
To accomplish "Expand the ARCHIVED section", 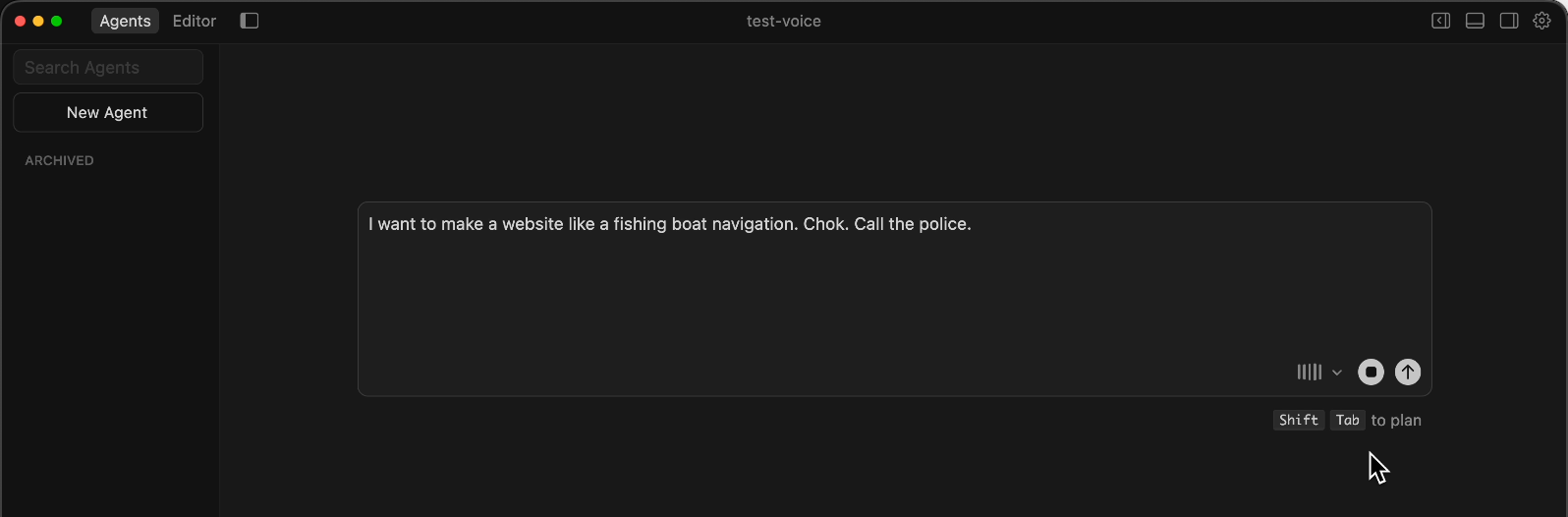I will [x=60, y=160].
